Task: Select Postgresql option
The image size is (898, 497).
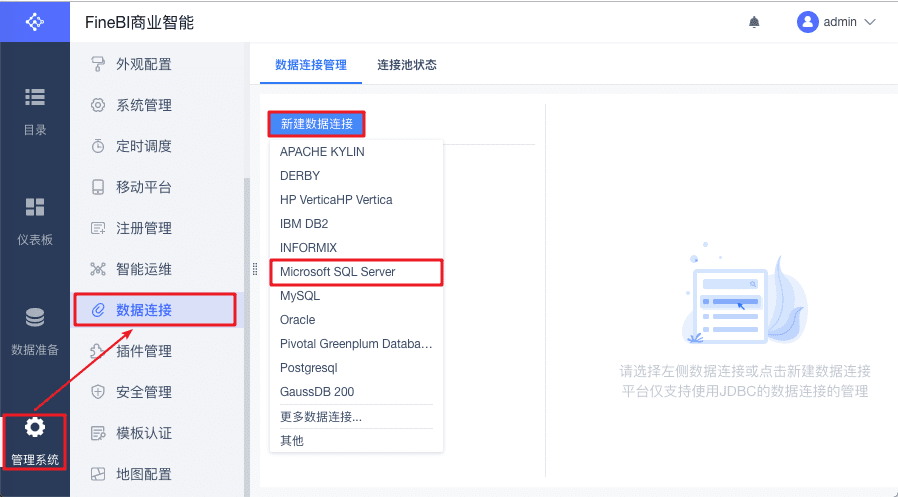Action: (356, 368)
